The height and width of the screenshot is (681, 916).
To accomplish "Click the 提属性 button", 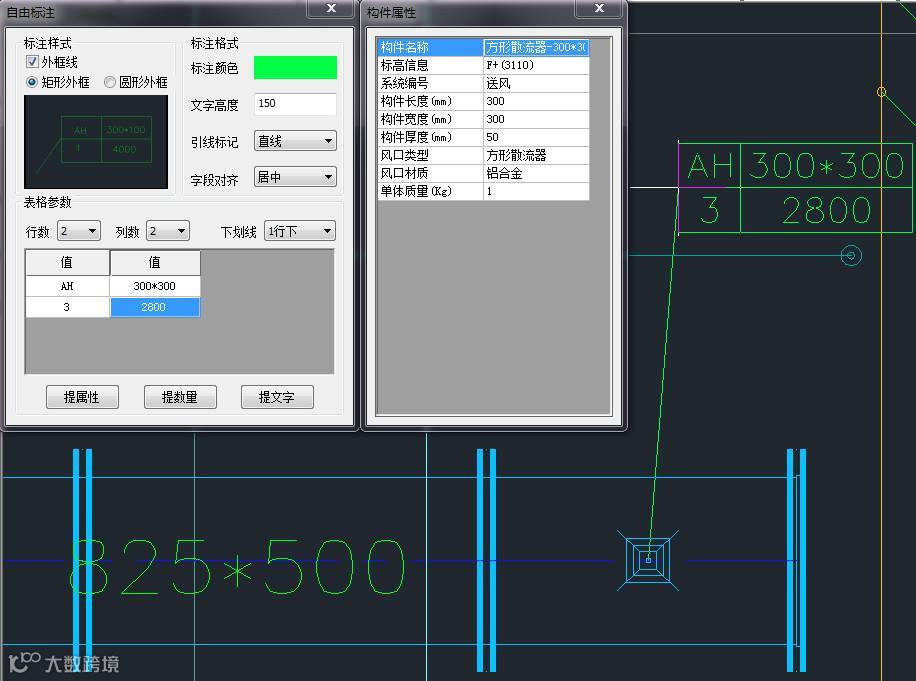I will coord(82,397).
